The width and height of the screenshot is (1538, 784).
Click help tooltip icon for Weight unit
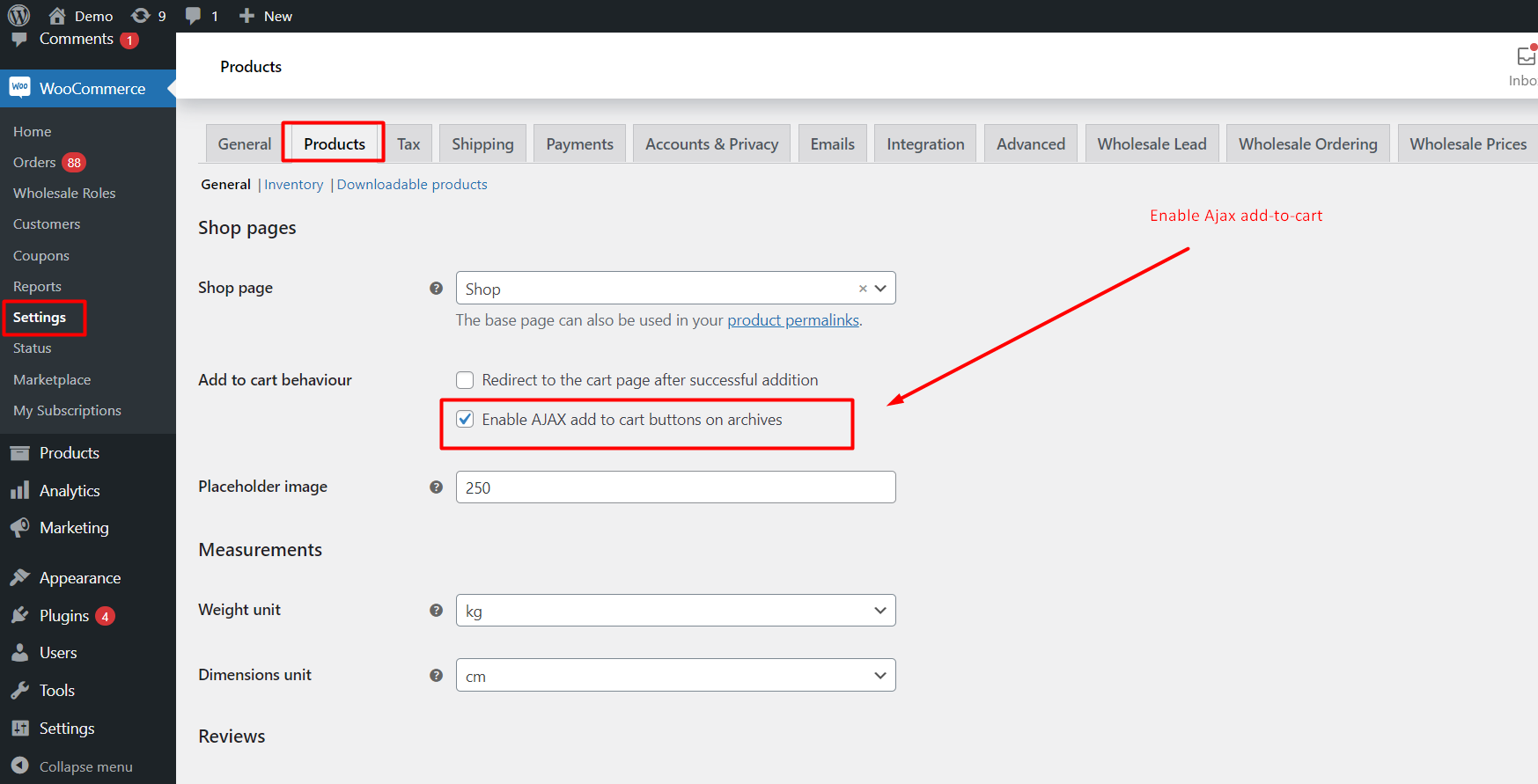pyautogui.click(x=436, y=610)
